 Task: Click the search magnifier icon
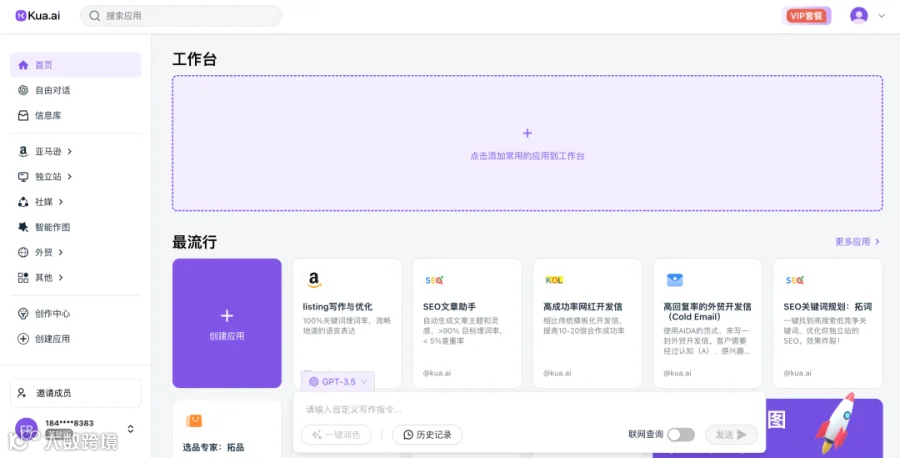click(x=94, y=16)
